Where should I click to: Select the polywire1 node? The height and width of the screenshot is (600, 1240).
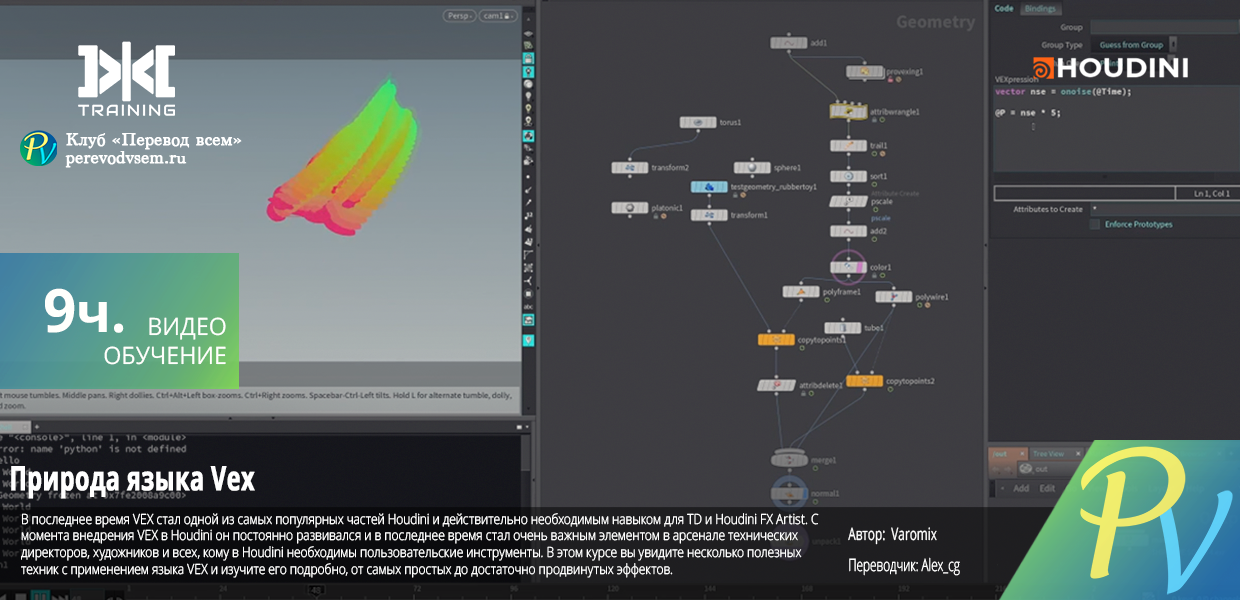coord(893,297)
